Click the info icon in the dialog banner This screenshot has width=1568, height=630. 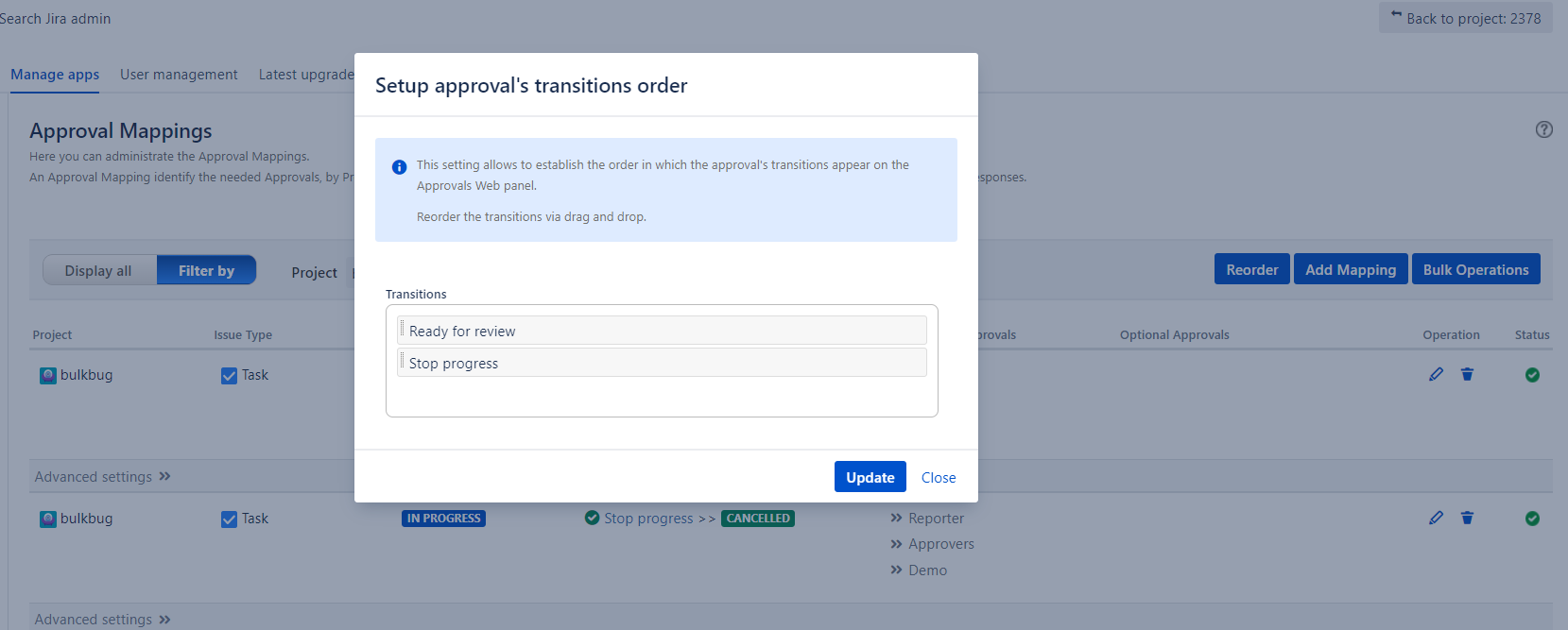(399, 167)
